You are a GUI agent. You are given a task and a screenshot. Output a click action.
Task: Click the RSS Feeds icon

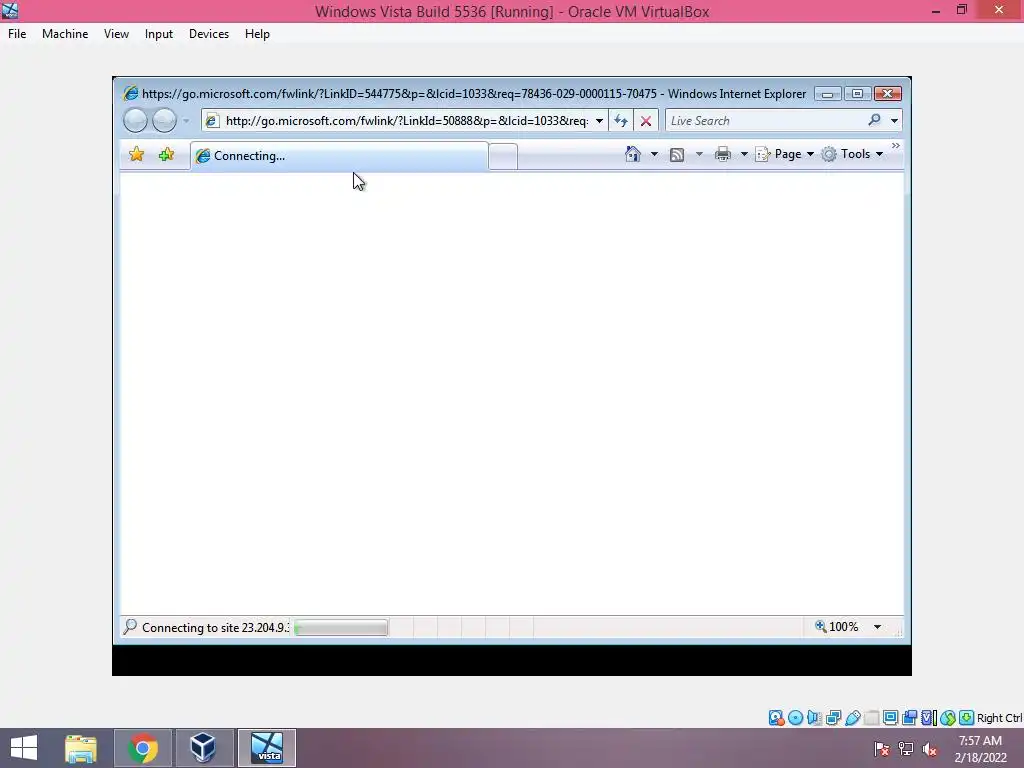[677, 155]
